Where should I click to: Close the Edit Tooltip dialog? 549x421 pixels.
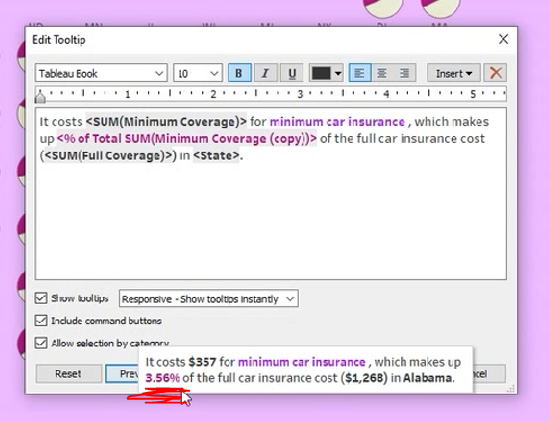[503, 39]
